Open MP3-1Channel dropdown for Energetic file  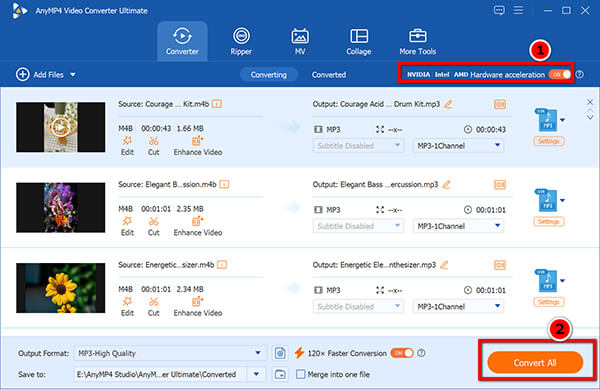click(458, 306)
